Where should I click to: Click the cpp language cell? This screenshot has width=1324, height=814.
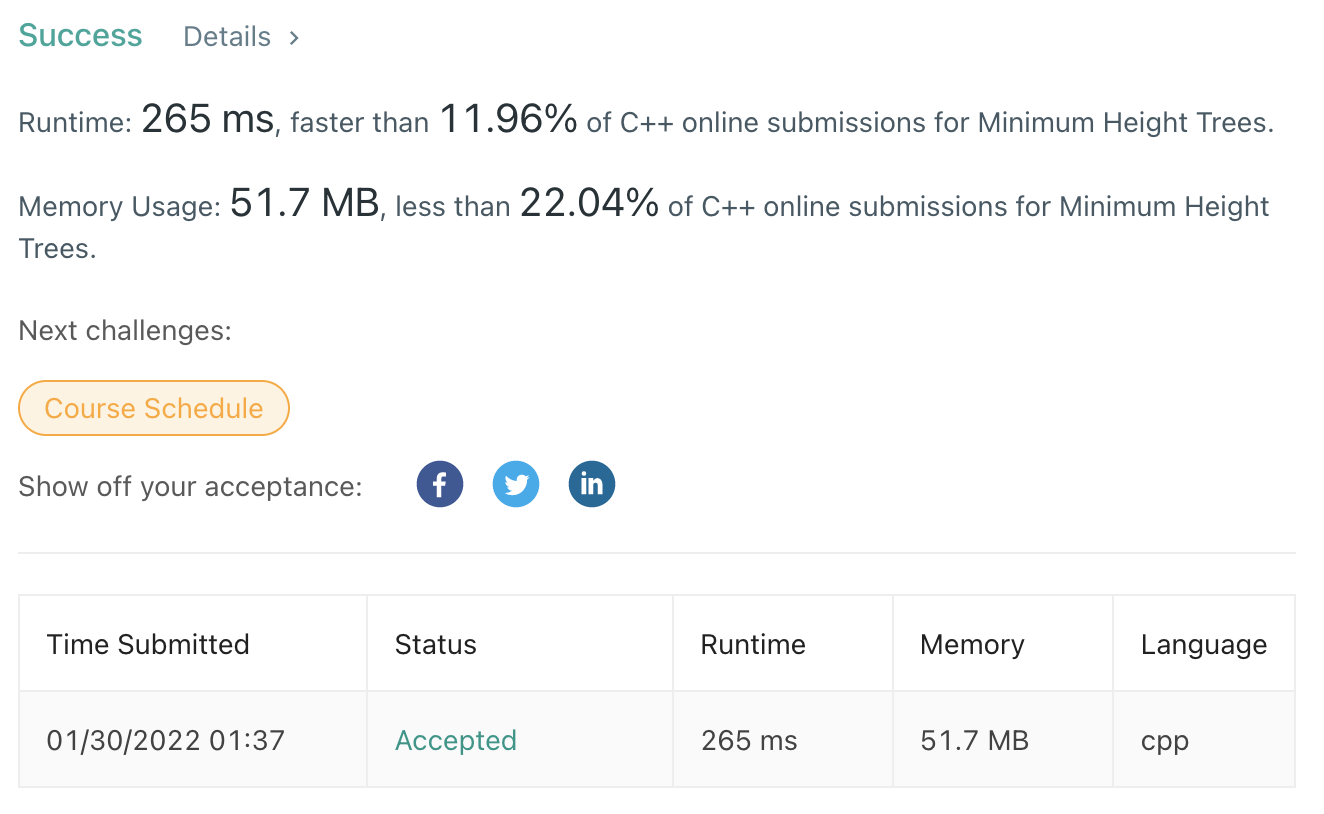1165,742
